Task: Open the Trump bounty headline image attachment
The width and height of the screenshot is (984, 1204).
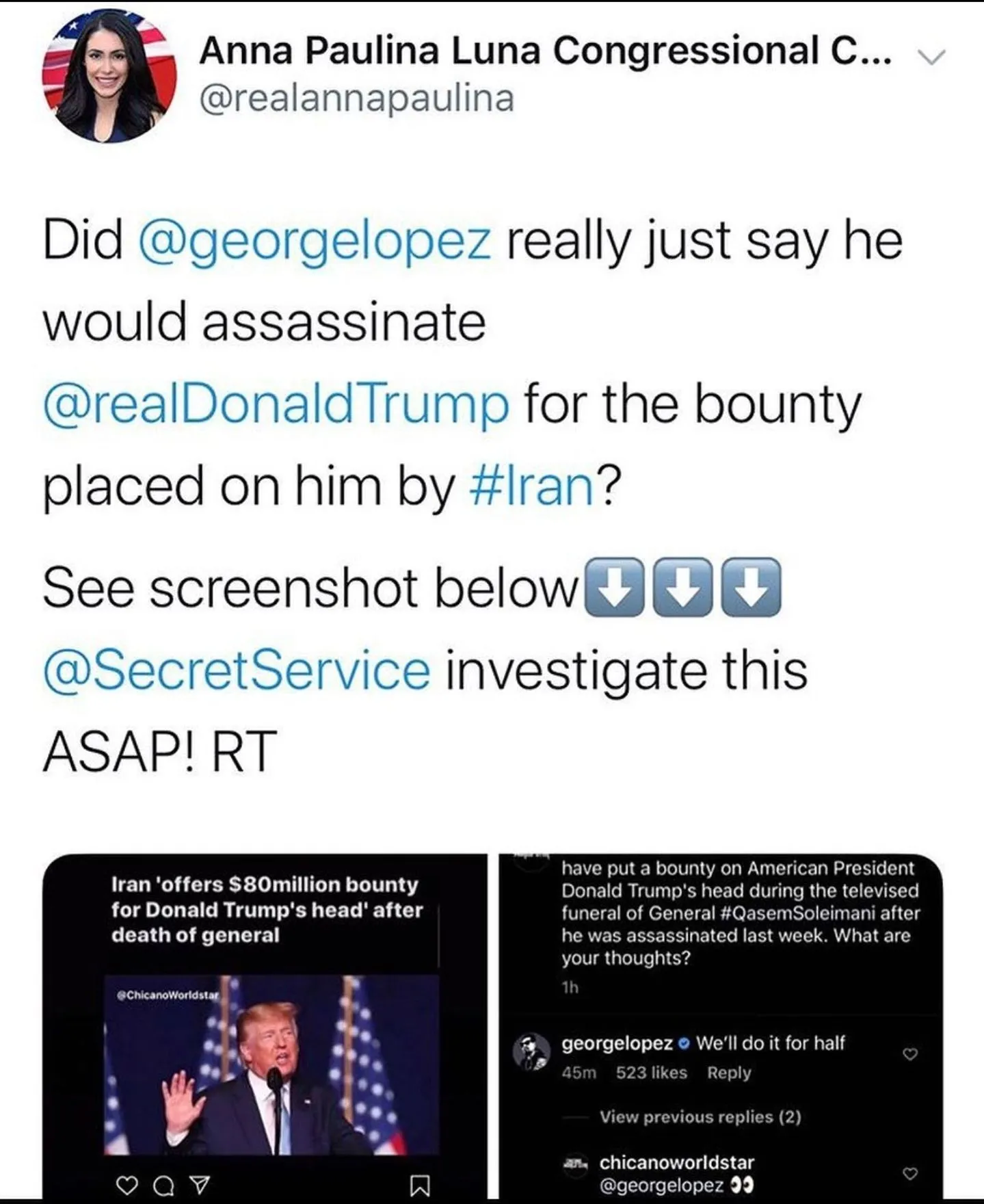Action: pos(271,1064)
